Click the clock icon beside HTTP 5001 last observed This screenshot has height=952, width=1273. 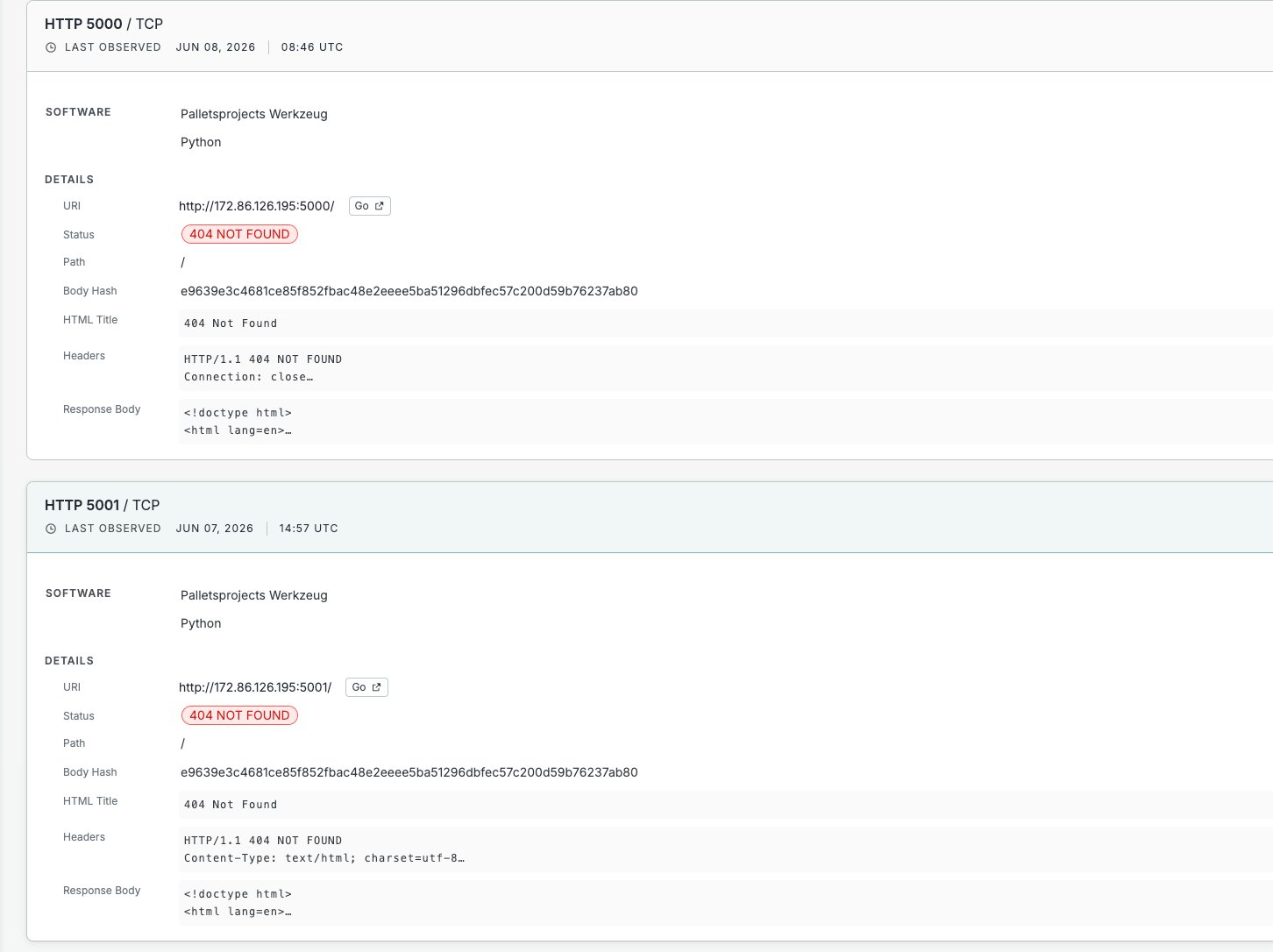(51, 529)
